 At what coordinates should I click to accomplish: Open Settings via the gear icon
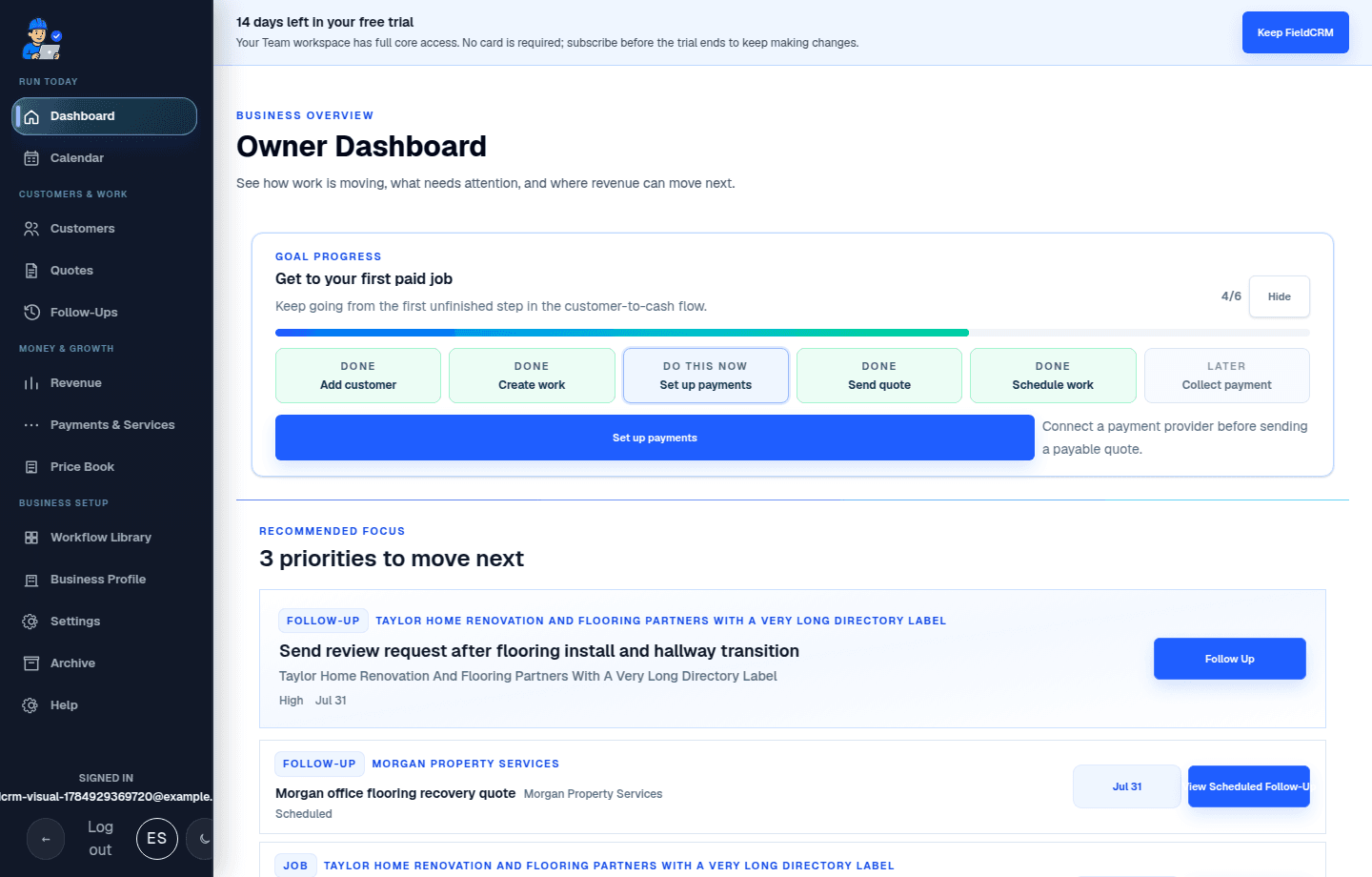click(x=31, y=622)
